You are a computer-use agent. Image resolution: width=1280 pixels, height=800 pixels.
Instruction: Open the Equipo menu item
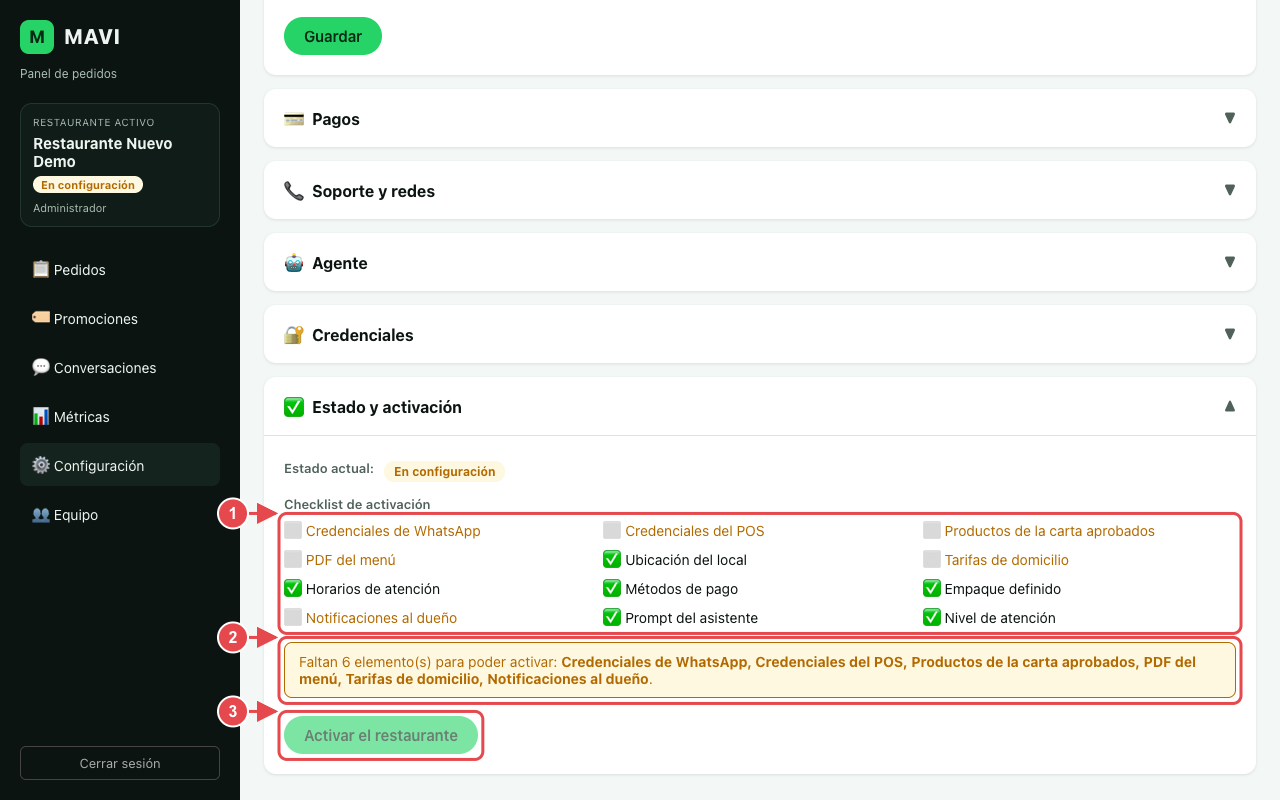tap(120, 514)
